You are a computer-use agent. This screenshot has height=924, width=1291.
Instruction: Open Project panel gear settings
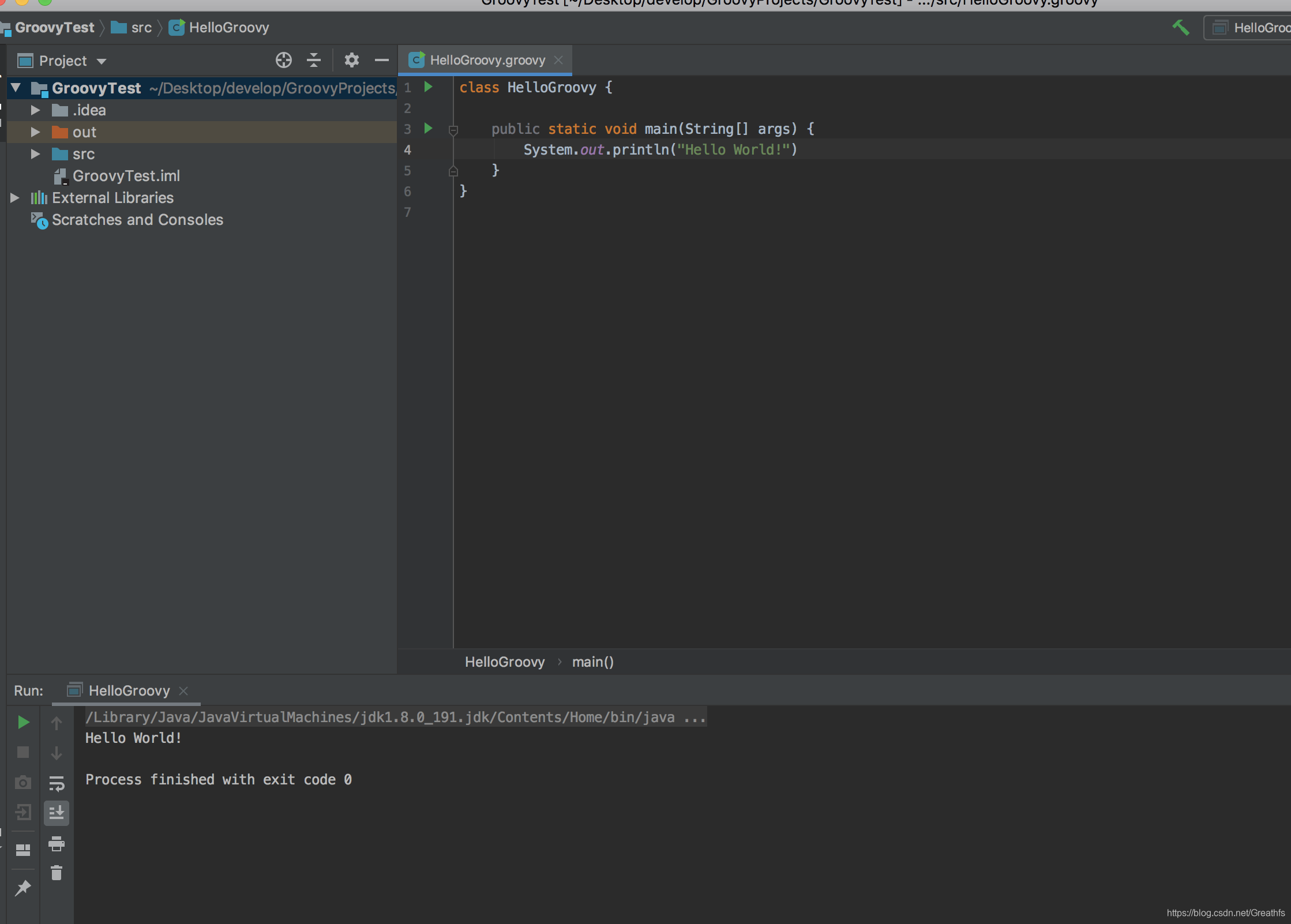[x=351, y=60]
